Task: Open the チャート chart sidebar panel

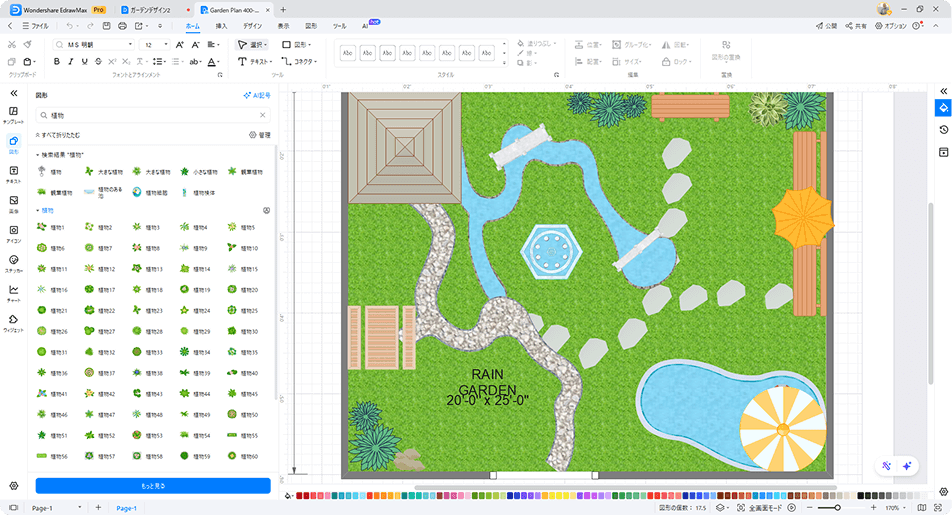Action: coord(13,293)
